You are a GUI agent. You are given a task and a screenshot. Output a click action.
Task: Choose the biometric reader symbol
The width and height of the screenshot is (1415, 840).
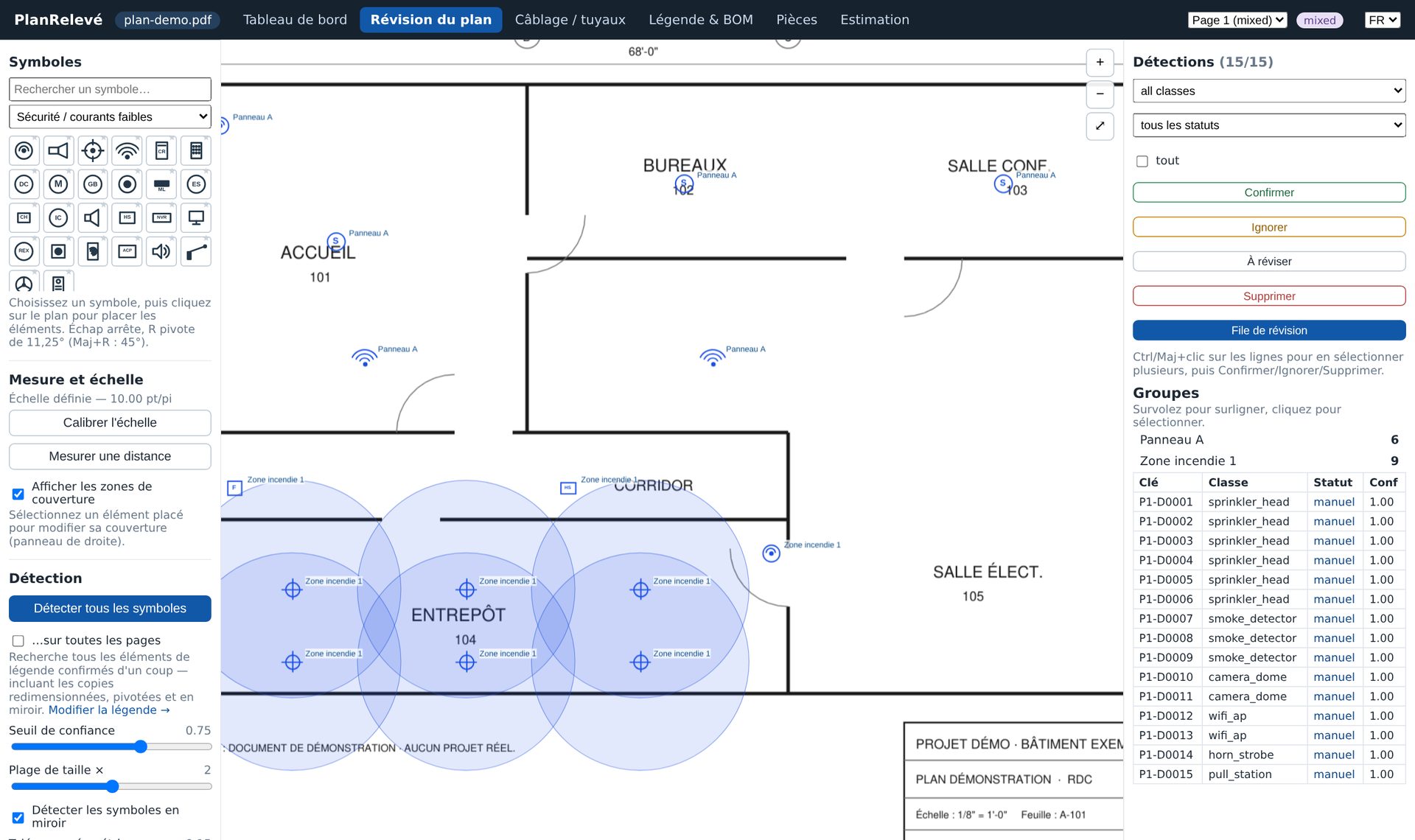click(93, 251)
